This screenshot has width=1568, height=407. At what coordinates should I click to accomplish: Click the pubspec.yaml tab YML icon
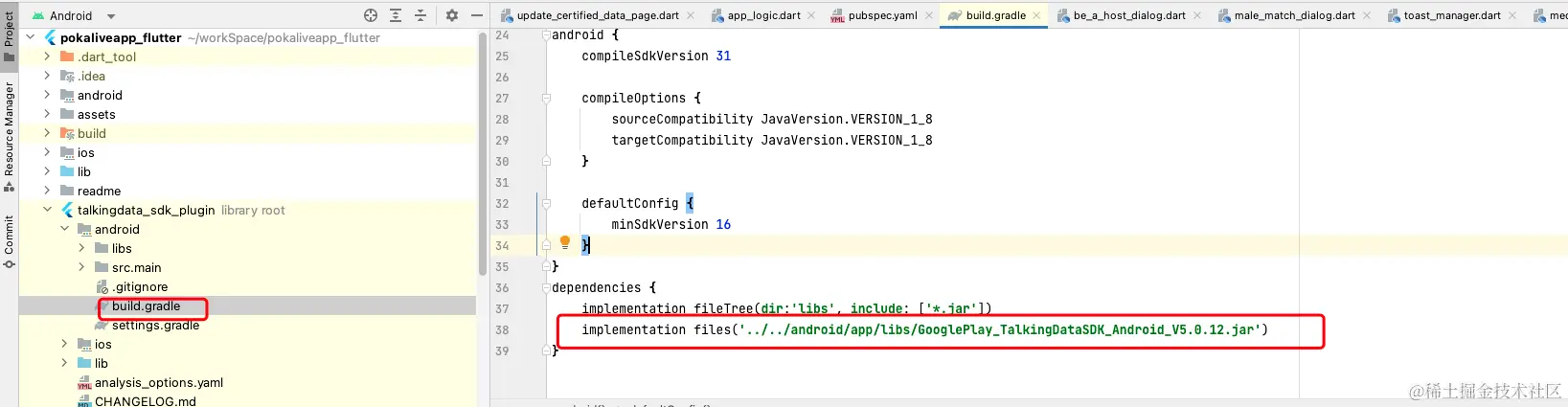[837, 15]
